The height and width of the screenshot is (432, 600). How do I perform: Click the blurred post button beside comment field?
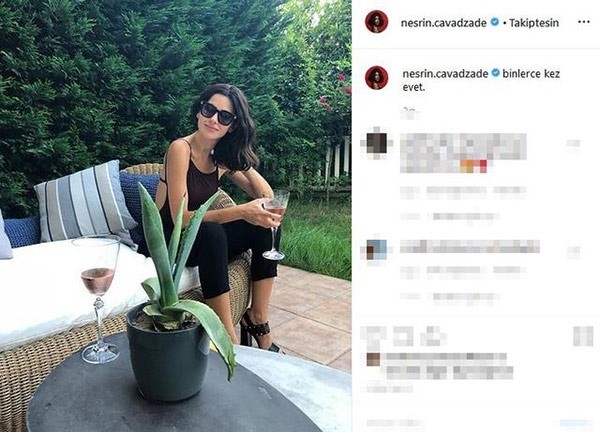coord(576,423)
